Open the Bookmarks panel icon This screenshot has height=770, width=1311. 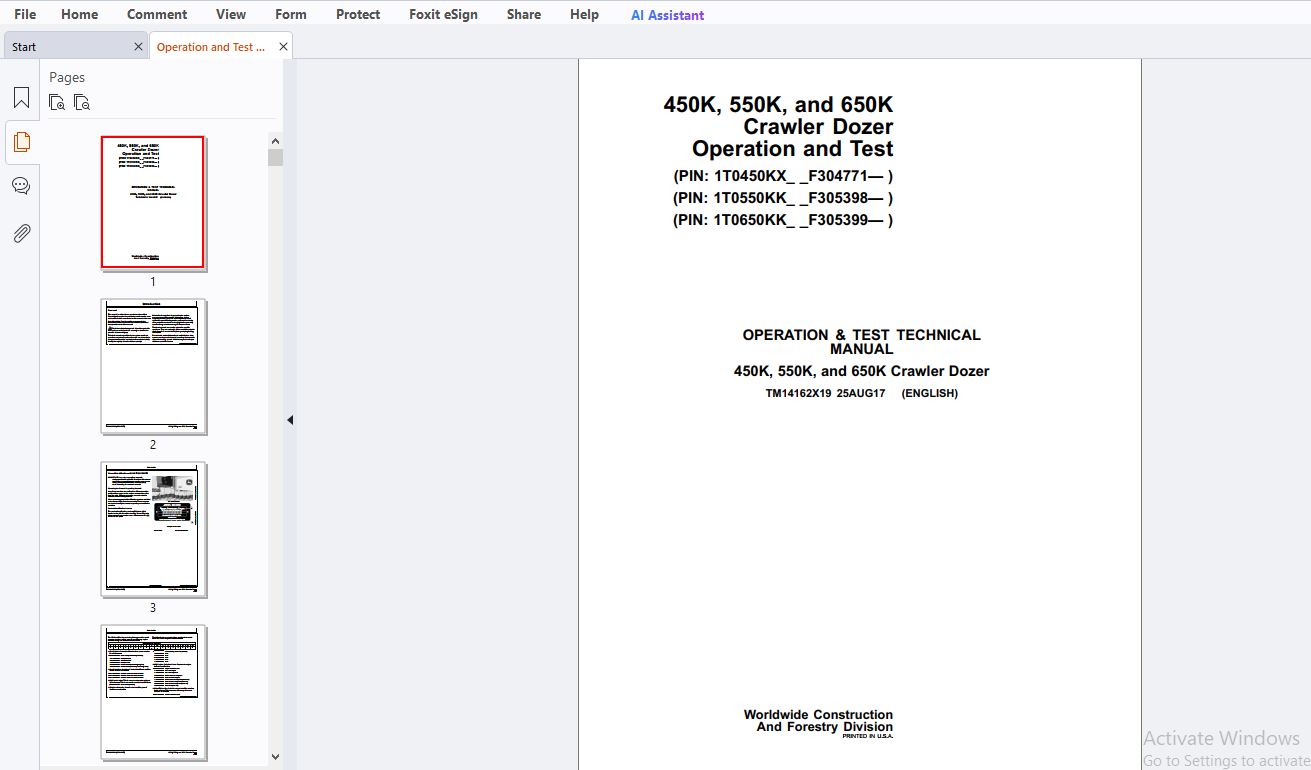[x=21, y=98]
